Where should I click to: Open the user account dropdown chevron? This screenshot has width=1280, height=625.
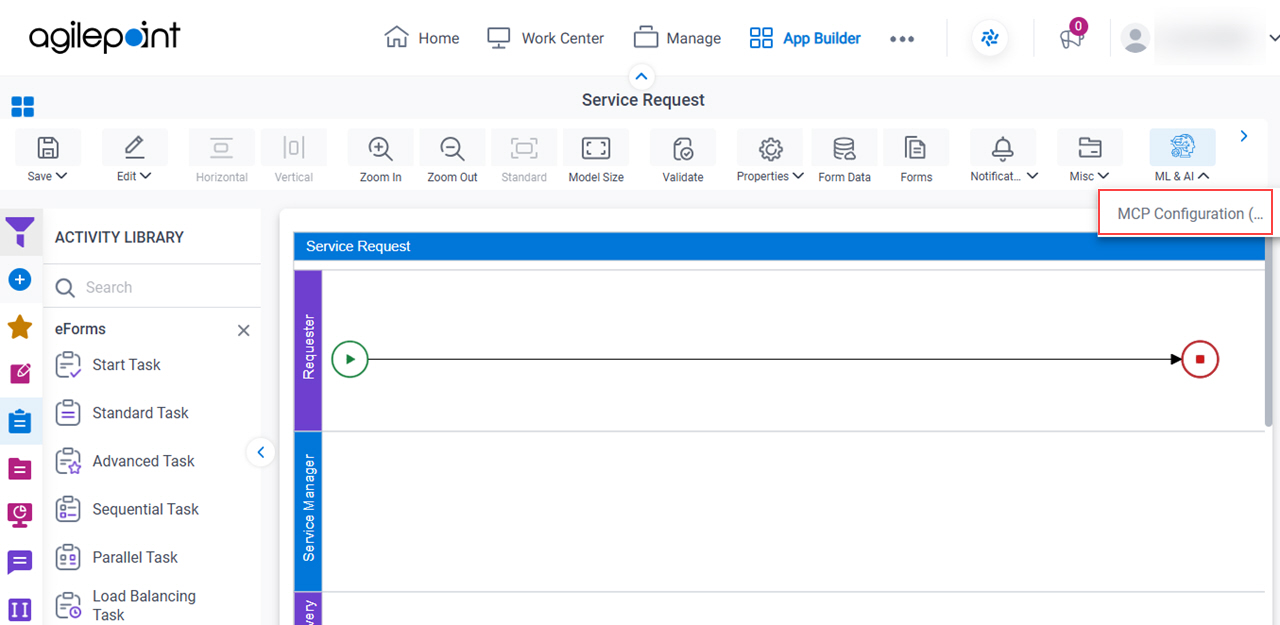click(1274, 38)
